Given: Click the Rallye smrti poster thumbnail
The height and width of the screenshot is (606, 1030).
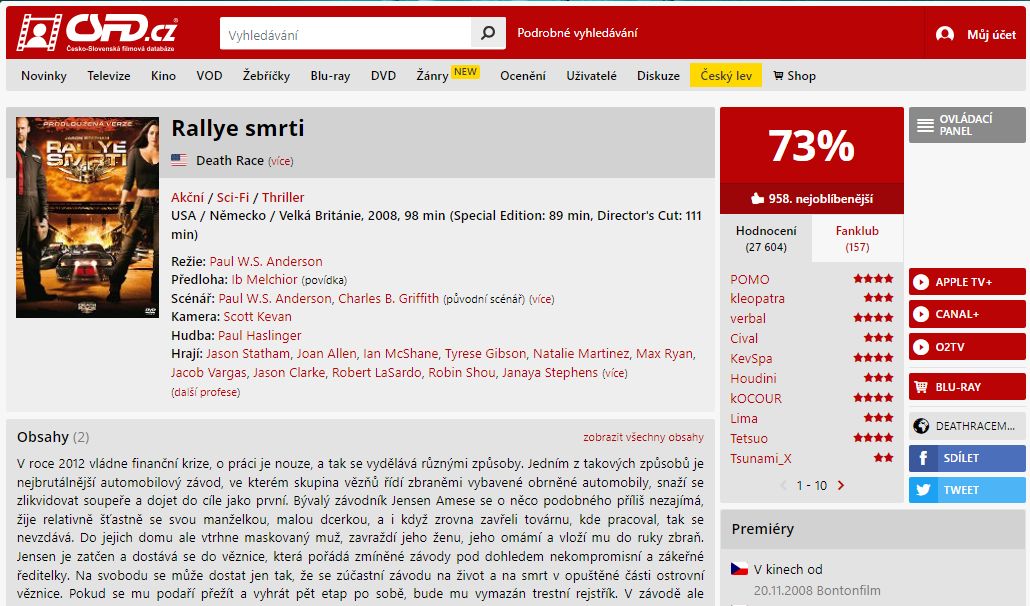Looking at the screenshot, I should pyautogui.click(x=87, y=217).
